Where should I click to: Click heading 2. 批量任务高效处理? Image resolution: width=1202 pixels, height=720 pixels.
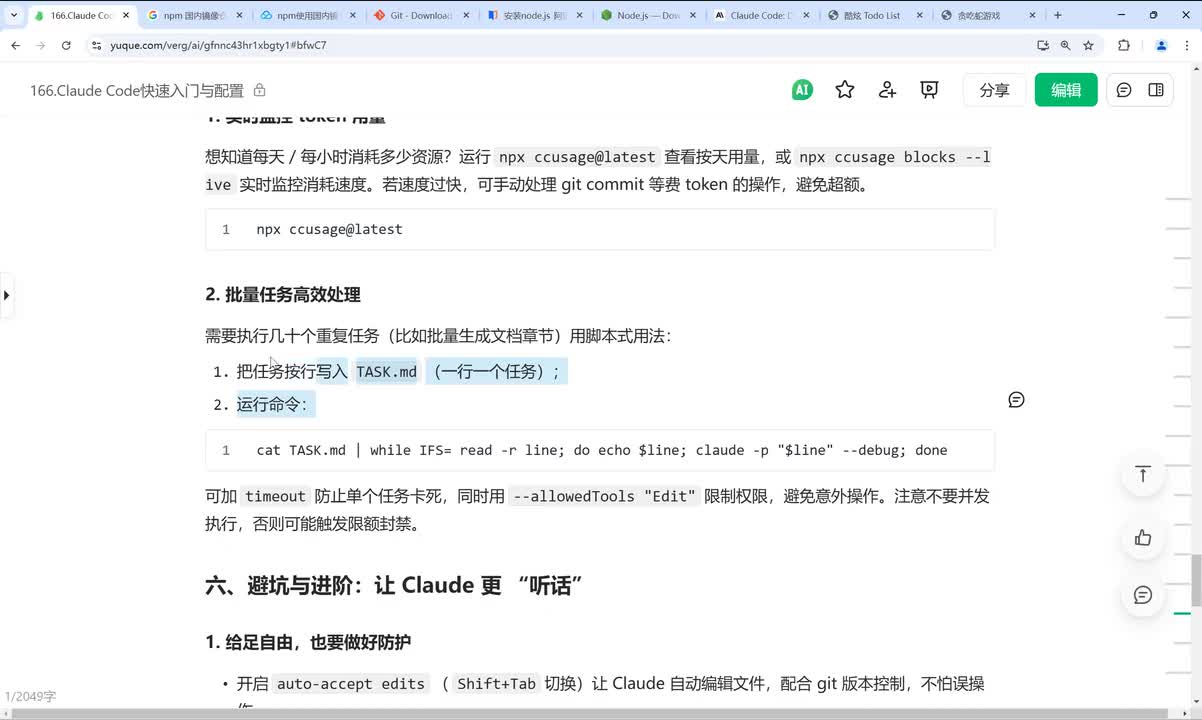(283, 294)
